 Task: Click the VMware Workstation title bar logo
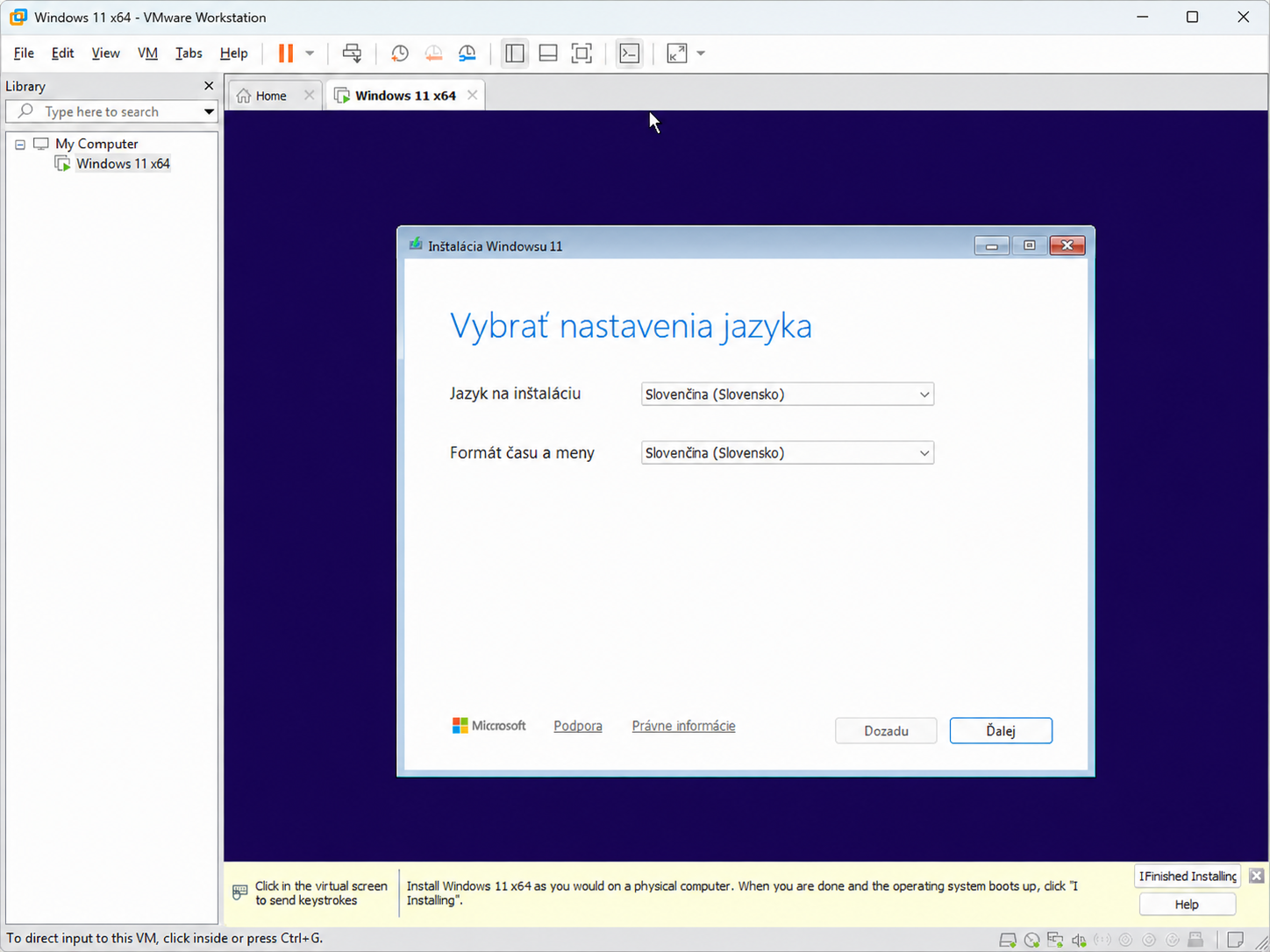(18, 17)
